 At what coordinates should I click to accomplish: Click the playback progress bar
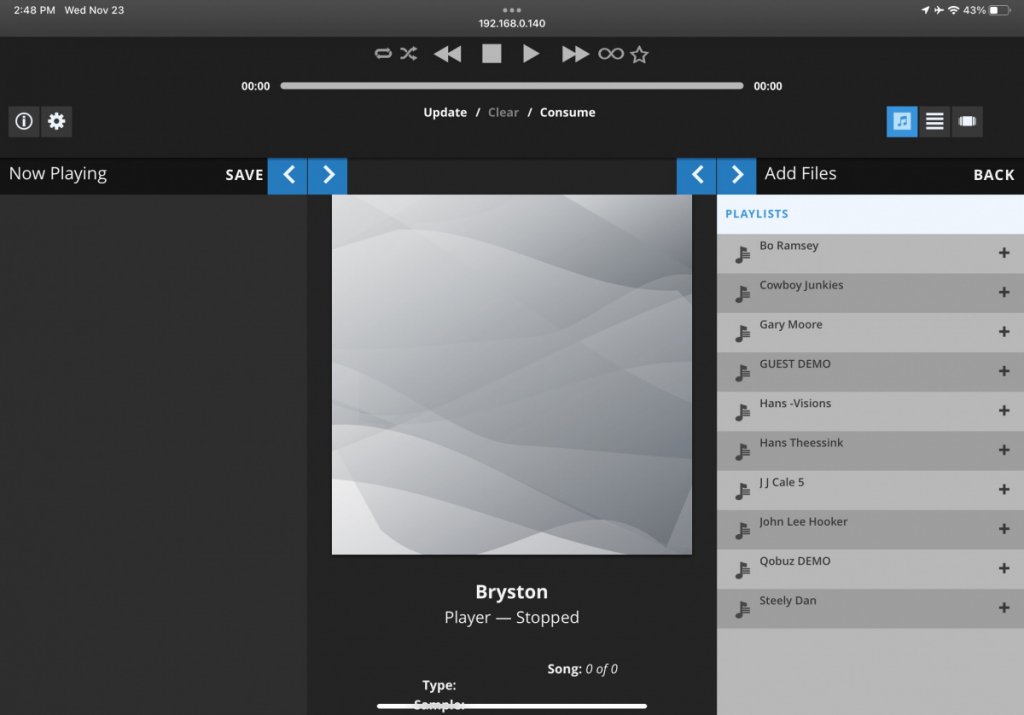tap(511, 86)
